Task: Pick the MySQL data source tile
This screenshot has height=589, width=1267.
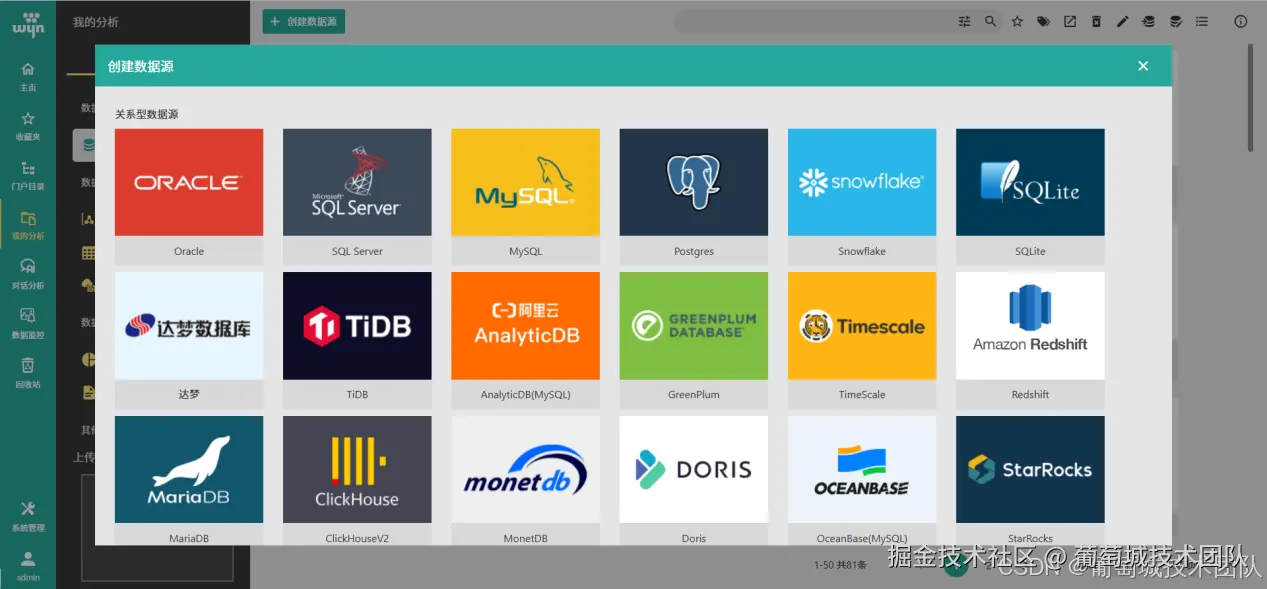Action: (525, 196)
